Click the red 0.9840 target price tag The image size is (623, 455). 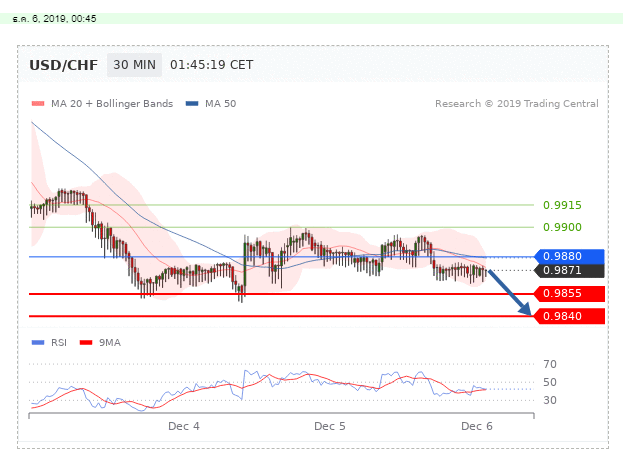click(x=569, y=316)
